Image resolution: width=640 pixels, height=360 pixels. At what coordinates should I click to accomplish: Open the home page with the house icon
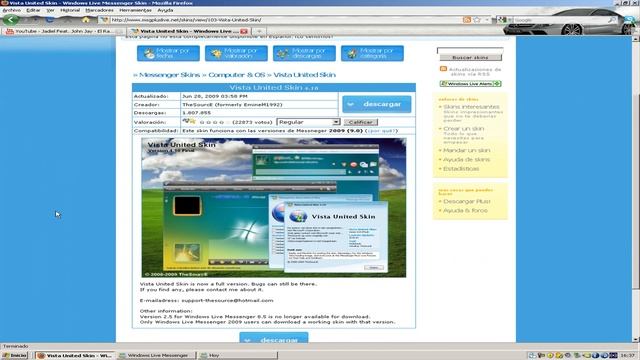86,20
